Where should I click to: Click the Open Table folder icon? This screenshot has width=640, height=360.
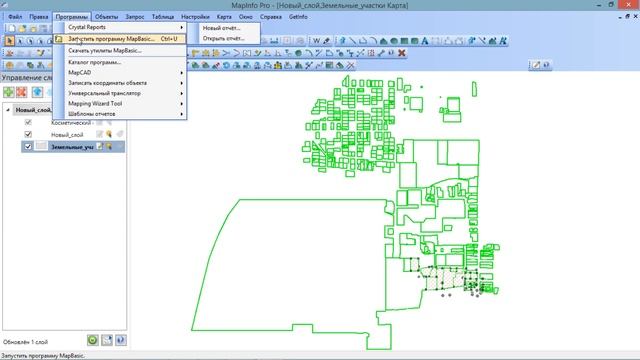point(22,29)
